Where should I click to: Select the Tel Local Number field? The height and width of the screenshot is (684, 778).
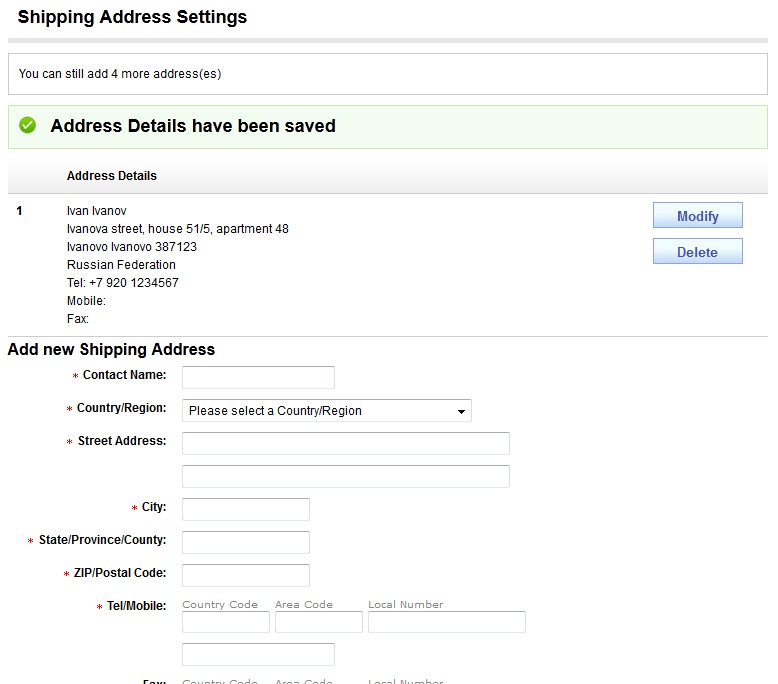[x=446, y=622]
